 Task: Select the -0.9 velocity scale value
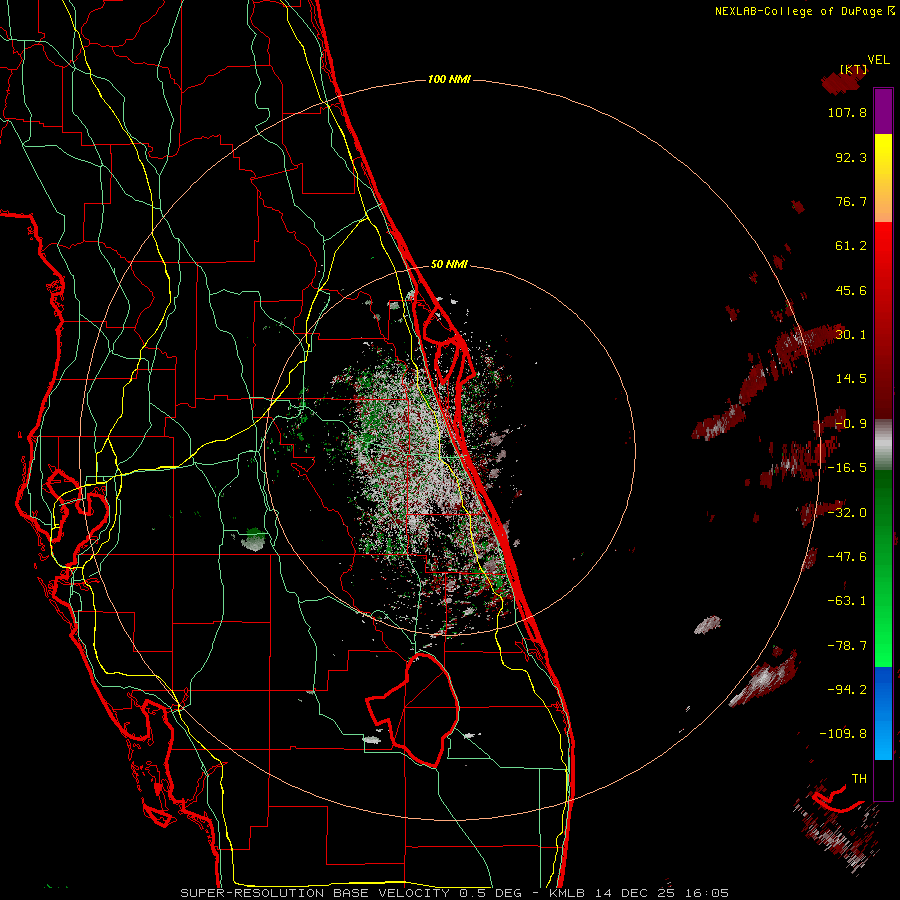[851, 424]
